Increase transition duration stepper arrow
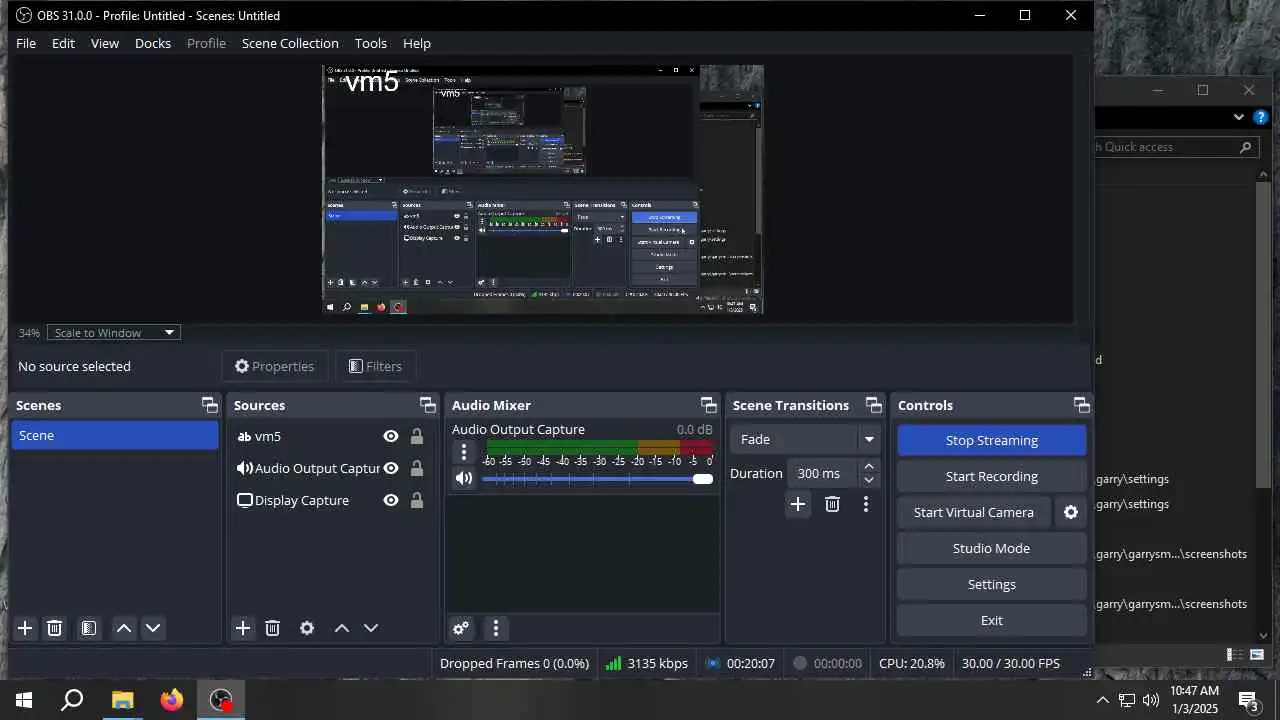The height and width of the screenshot is (720, 1280). click(869, 466)
